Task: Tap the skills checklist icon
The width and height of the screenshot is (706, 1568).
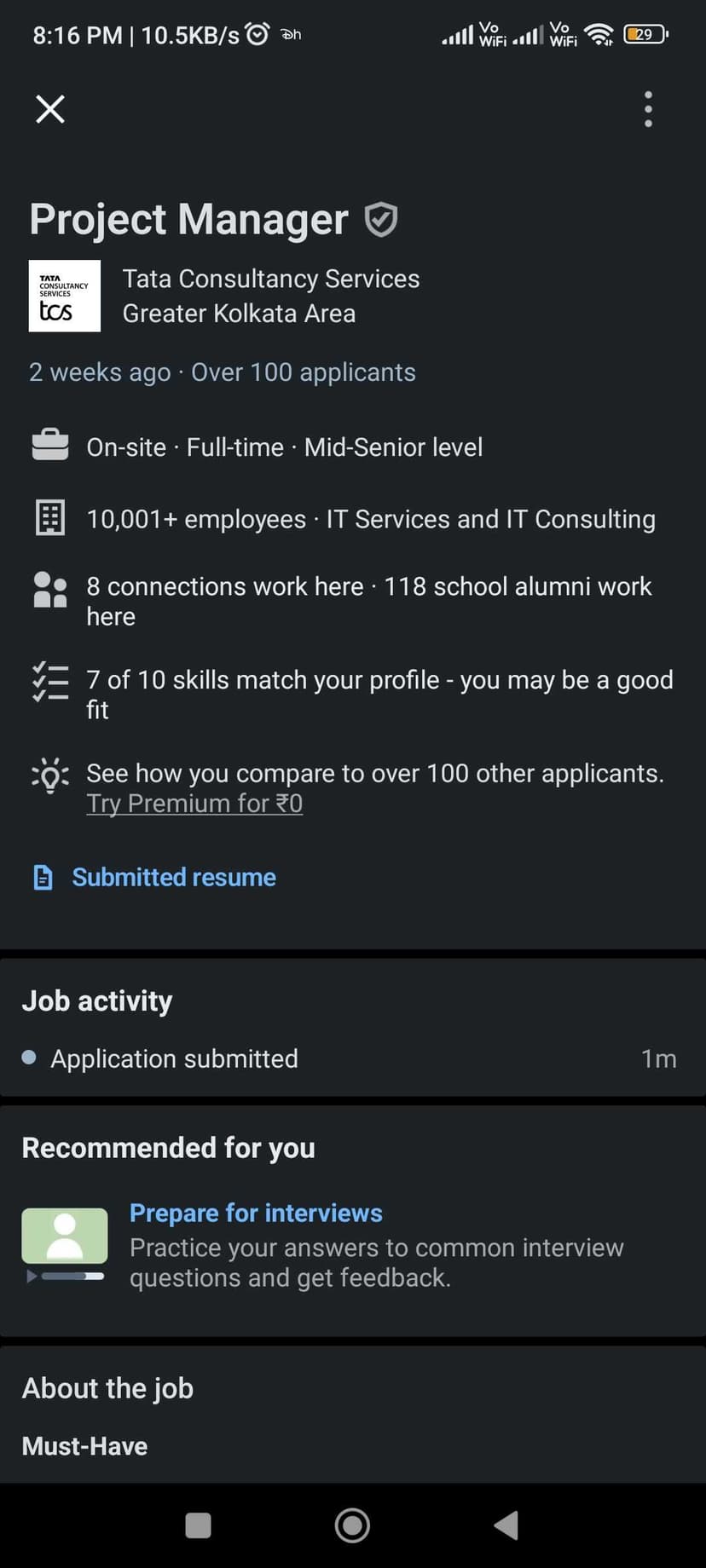Action: pos(50,682)
